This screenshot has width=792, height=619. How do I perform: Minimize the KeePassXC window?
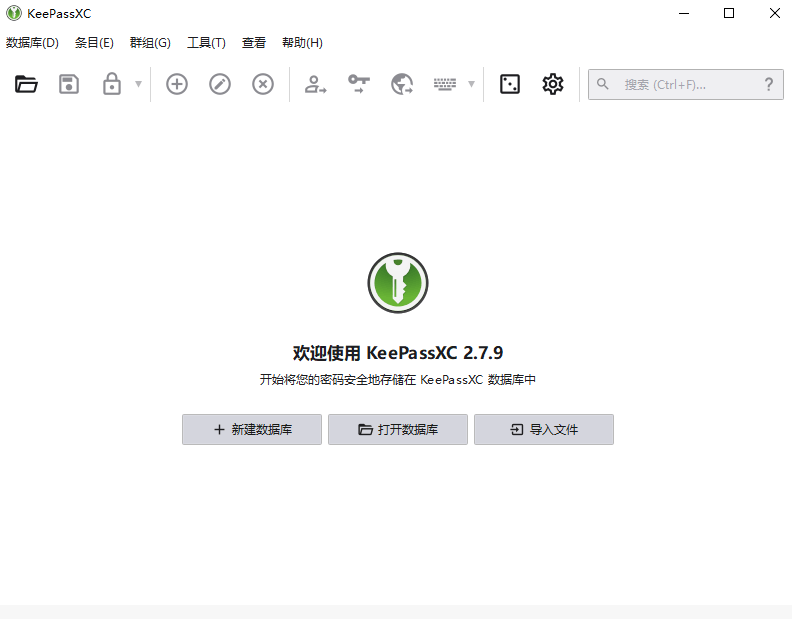[684, 13]
